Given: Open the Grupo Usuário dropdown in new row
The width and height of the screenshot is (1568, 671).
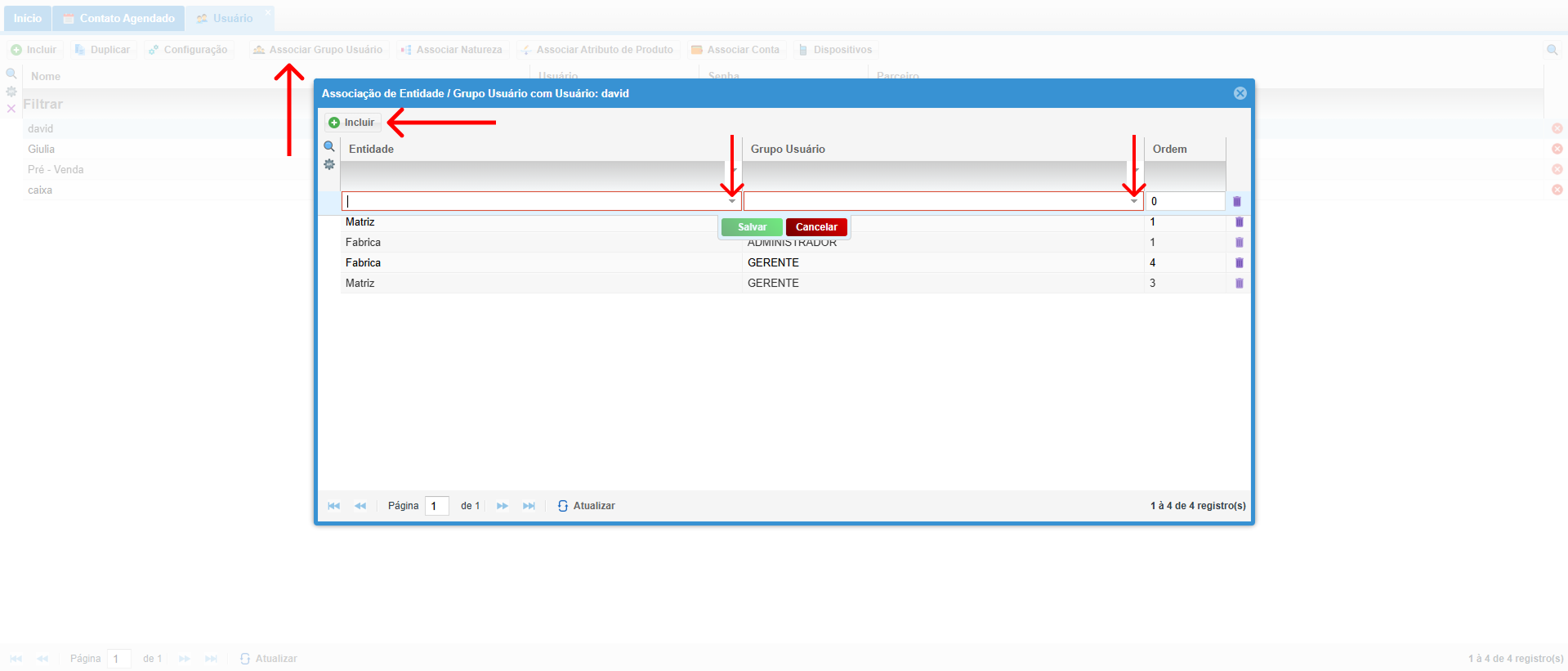Looking at the screenshot, I should pos(1133,201).
